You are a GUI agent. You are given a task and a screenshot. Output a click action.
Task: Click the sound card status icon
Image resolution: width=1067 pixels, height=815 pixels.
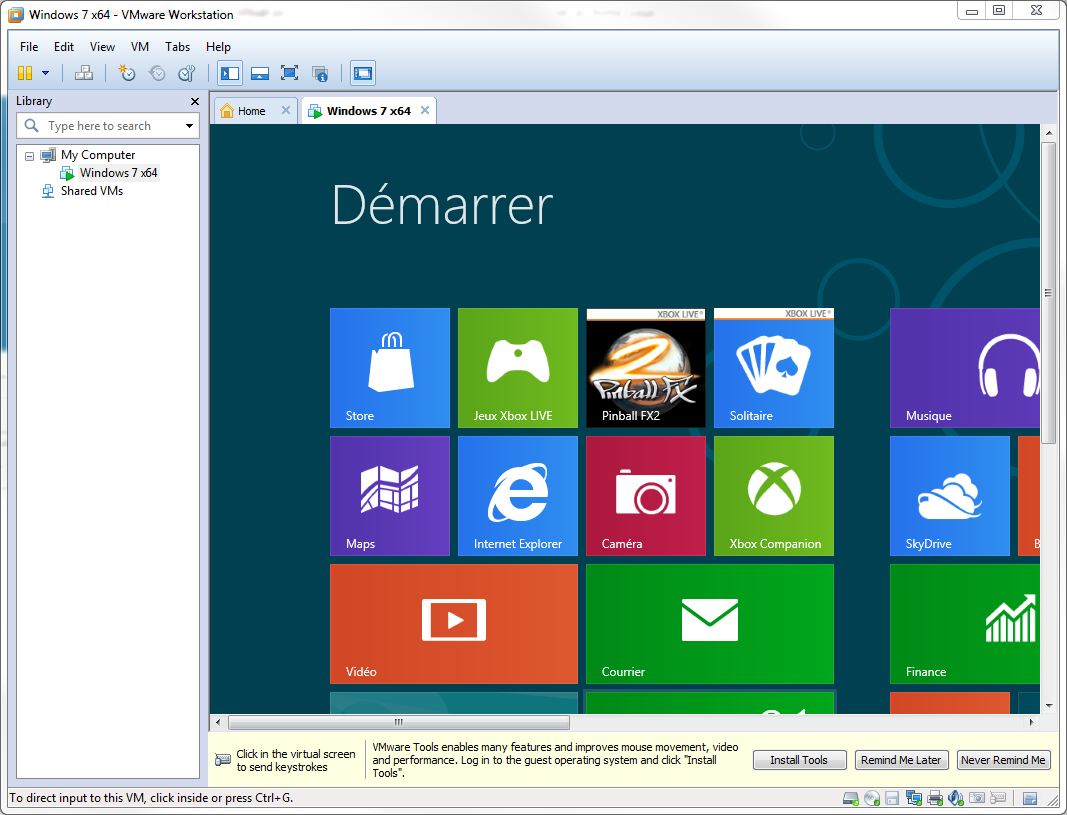[955, 797]
